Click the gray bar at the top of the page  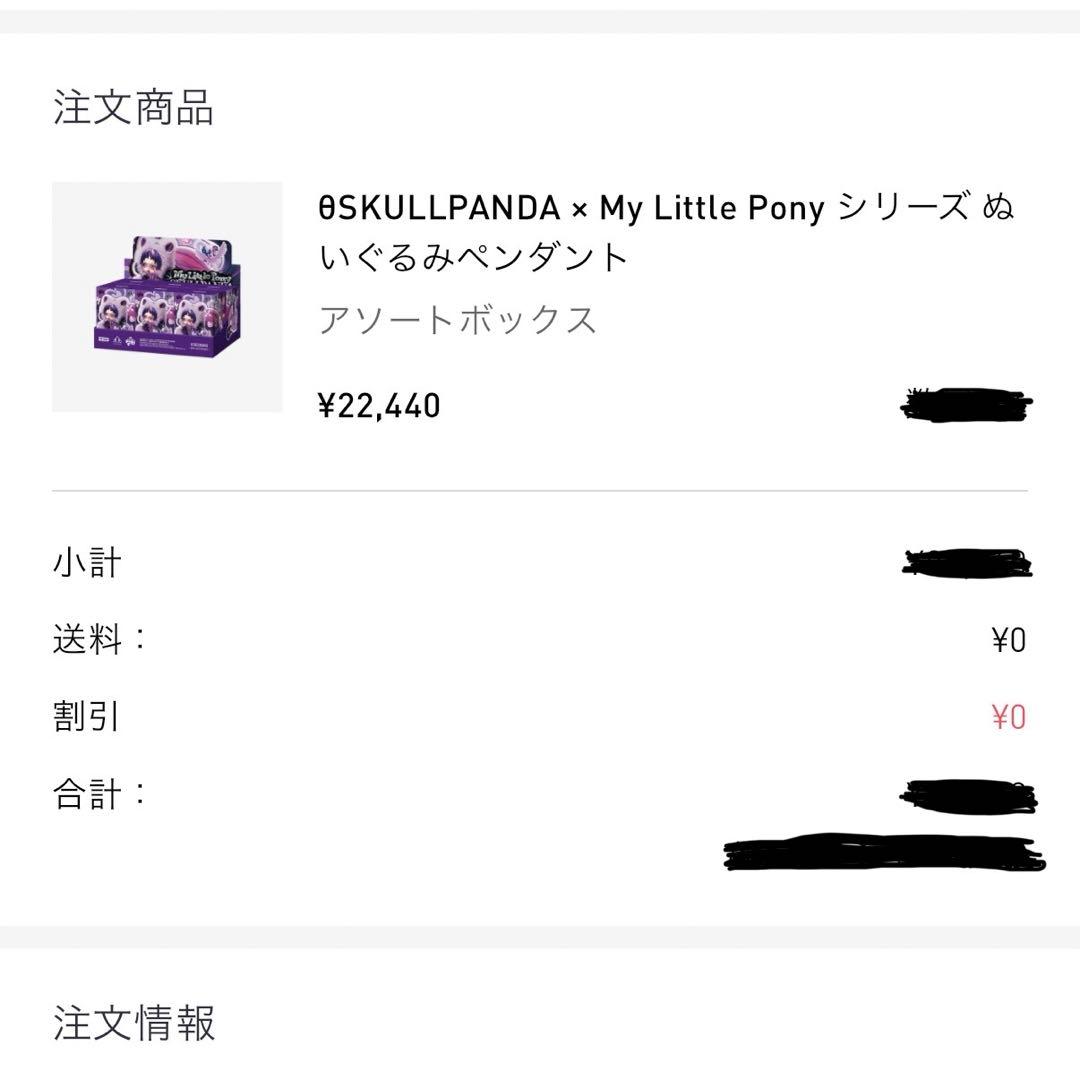point(540,21)
